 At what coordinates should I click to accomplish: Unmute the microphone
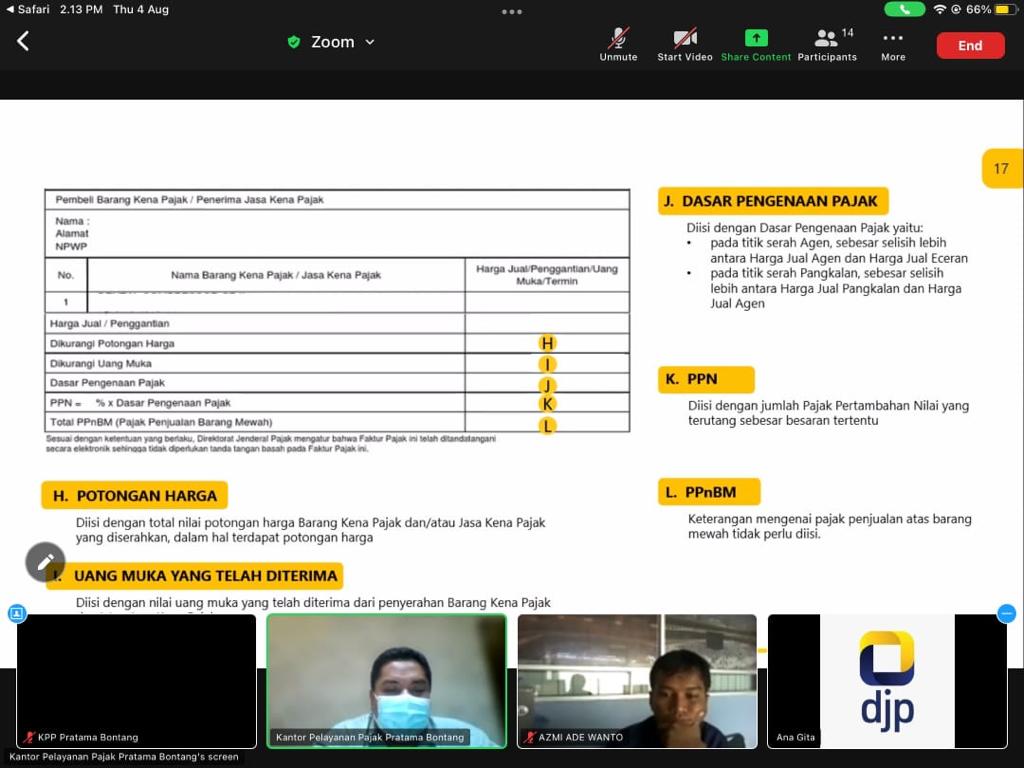(x=618, y=44)
